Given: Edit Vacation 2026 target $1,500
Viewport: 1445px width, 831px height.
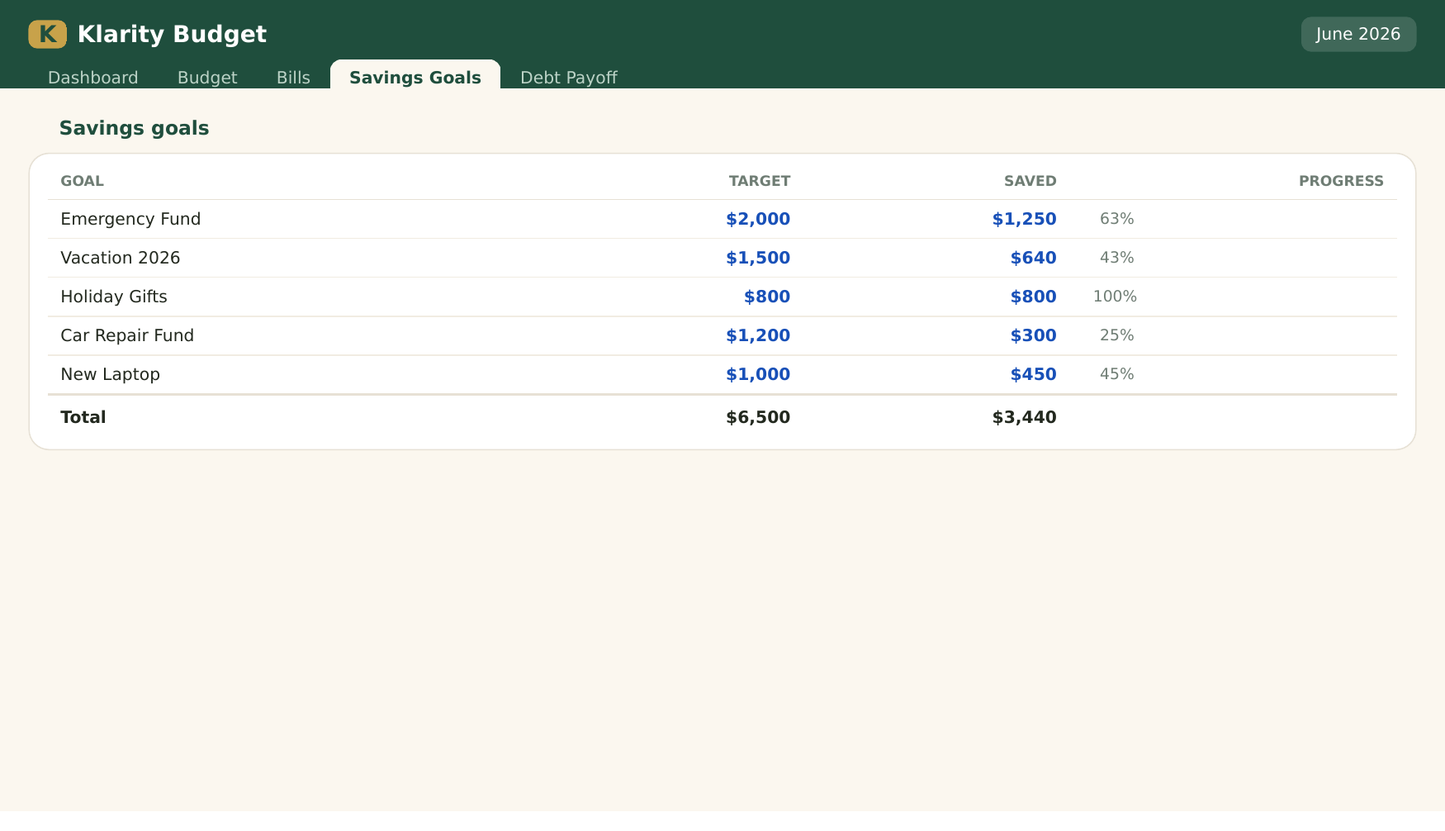Looking at the screenshot, I should tap(758, 258).
